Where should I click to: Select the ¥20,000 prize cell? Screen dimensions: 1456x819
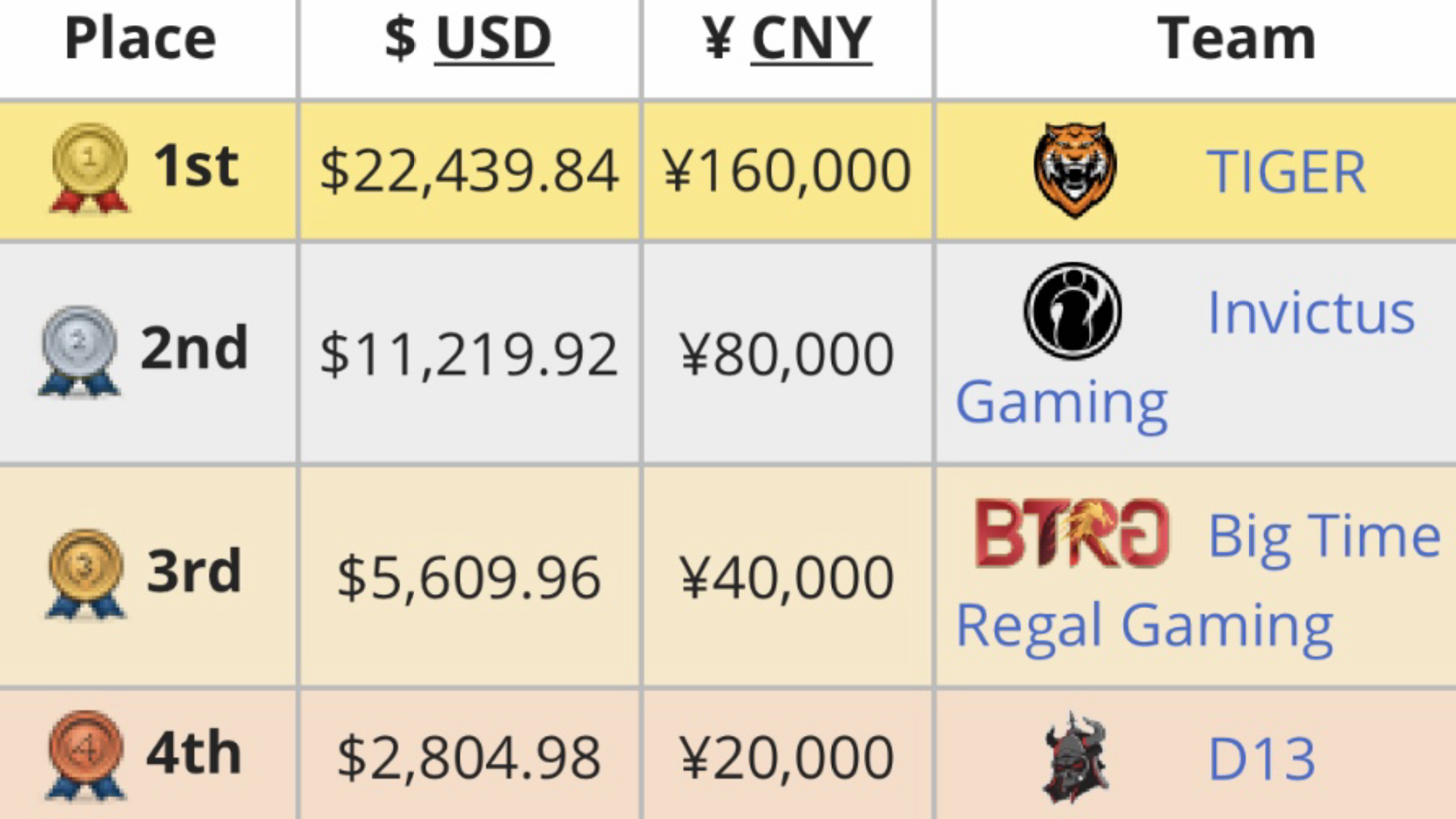tap(787, 758)
